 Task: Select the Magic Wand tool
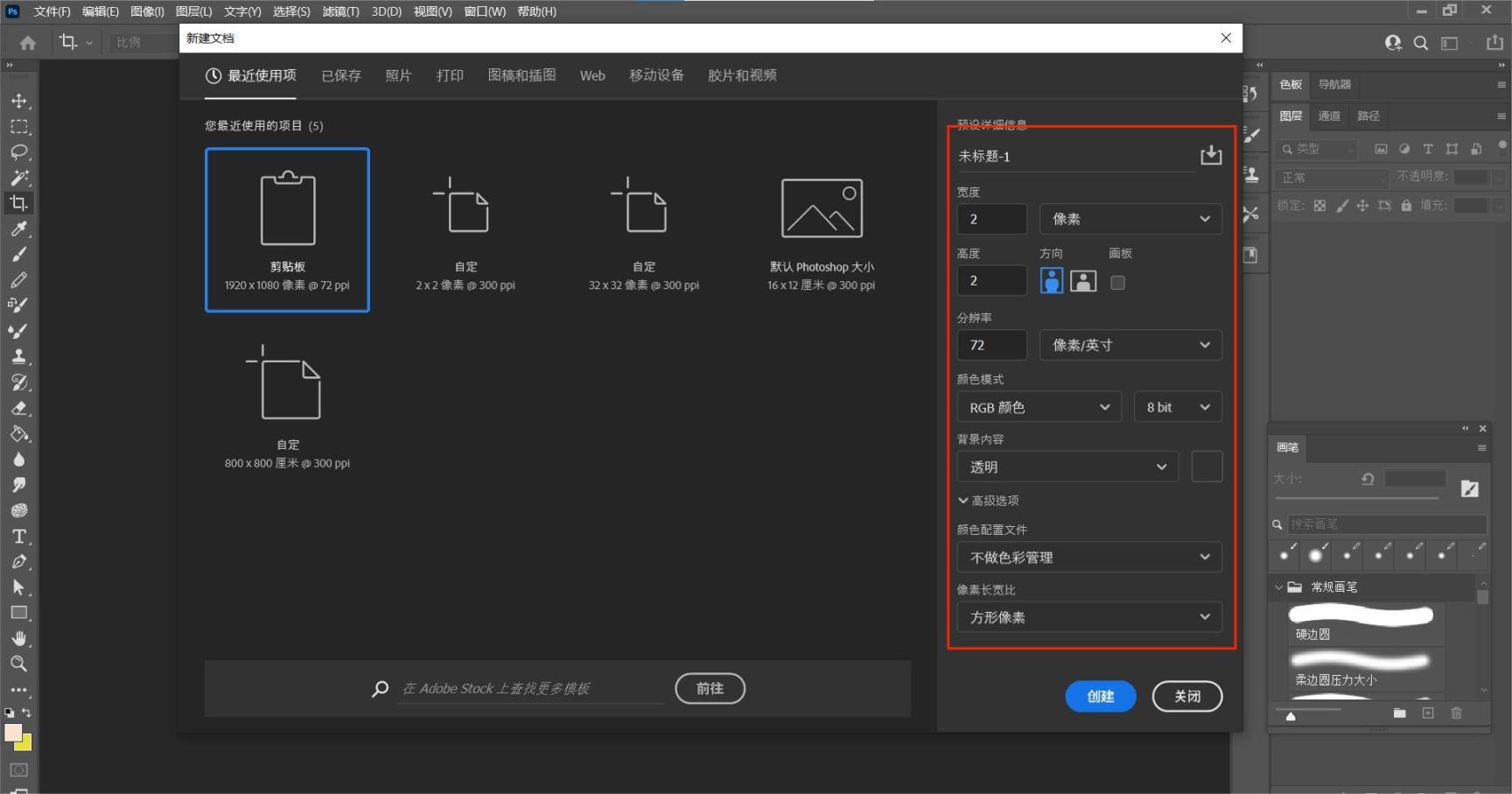pyautogui.click(x=18, y=178)
